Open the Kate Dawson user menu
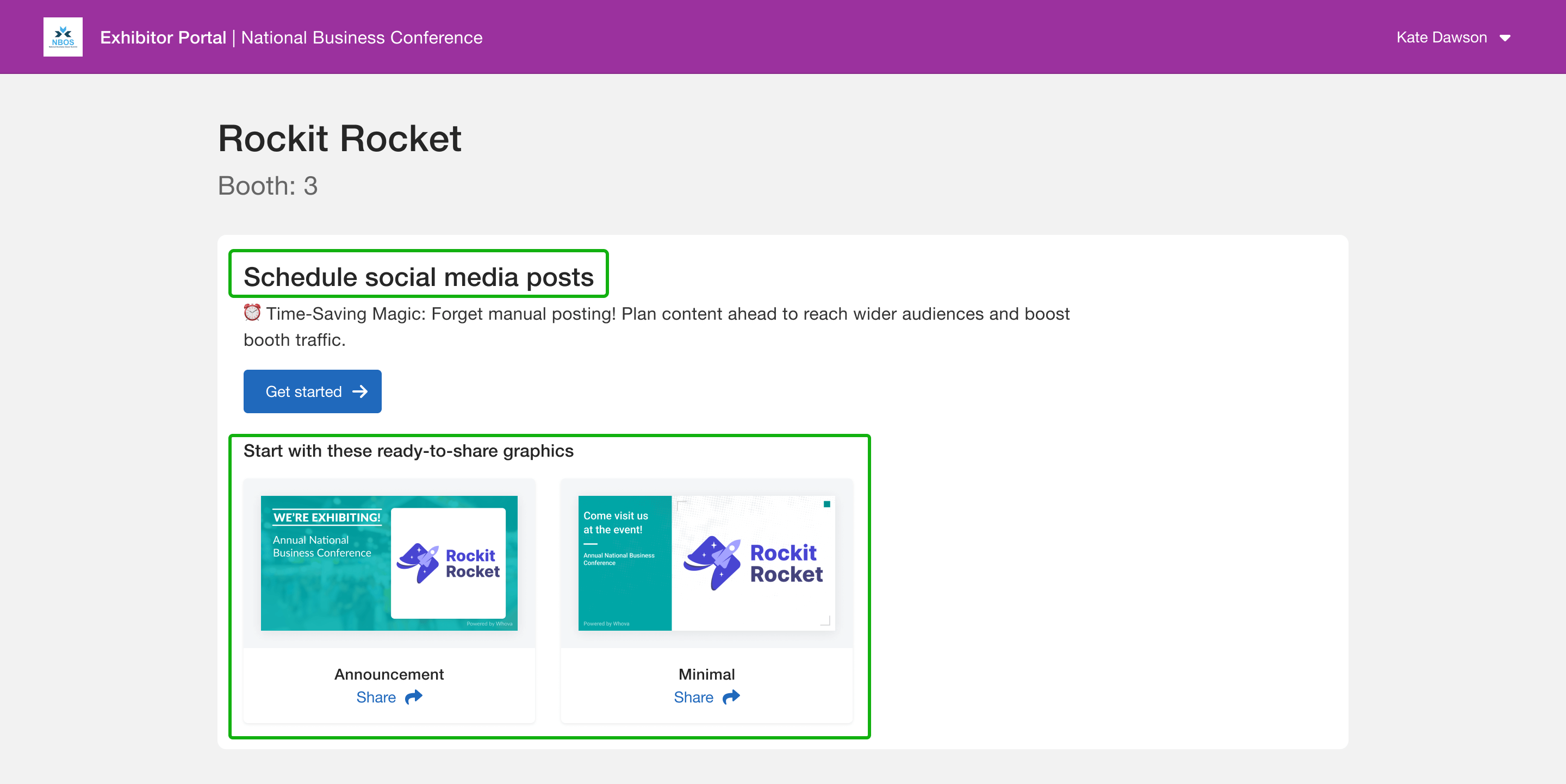 [x=1441, y=38]
